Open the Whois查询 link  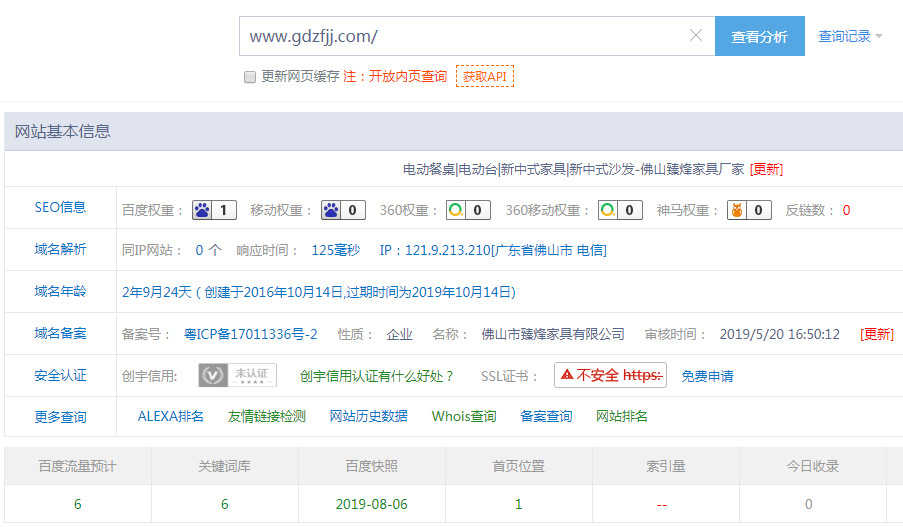[x=464, y=416]
